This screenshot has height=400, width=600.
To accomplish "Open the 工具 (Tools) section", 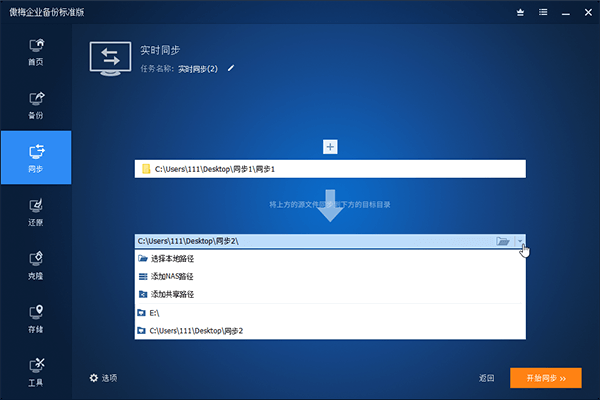I will (35, 370).
